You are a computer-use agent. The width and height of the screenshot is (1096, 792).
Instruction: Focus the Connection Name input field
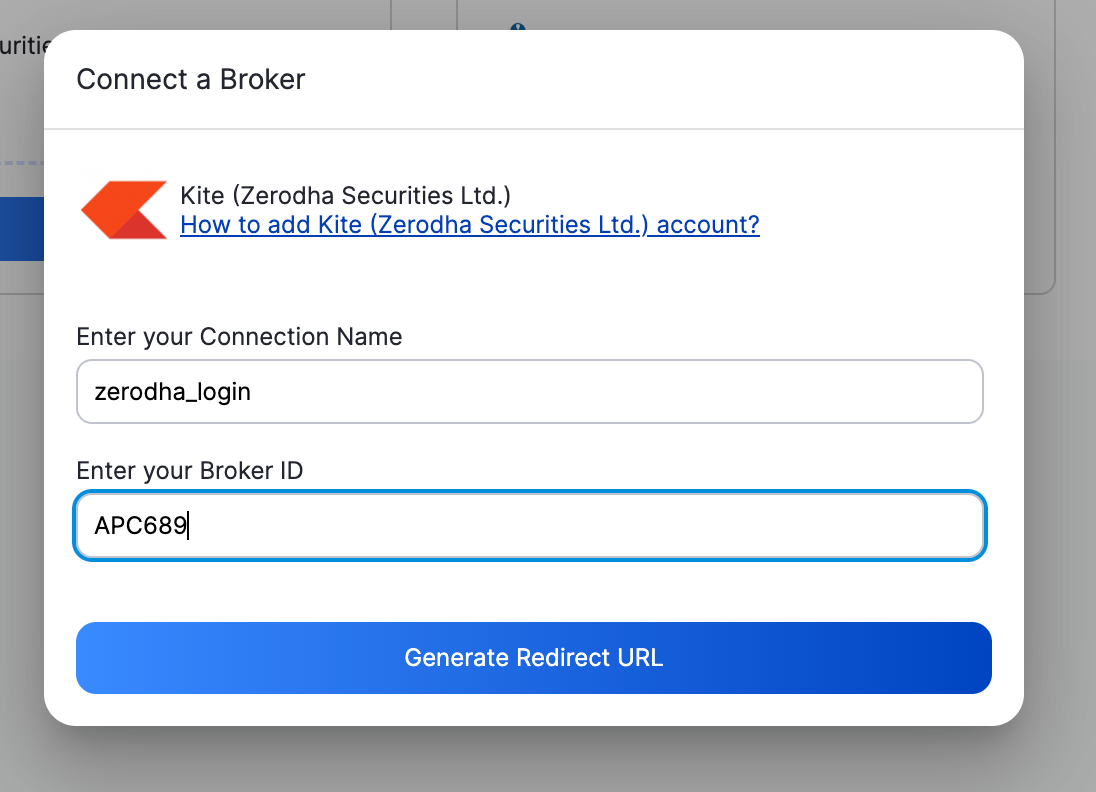click(529, 392)
